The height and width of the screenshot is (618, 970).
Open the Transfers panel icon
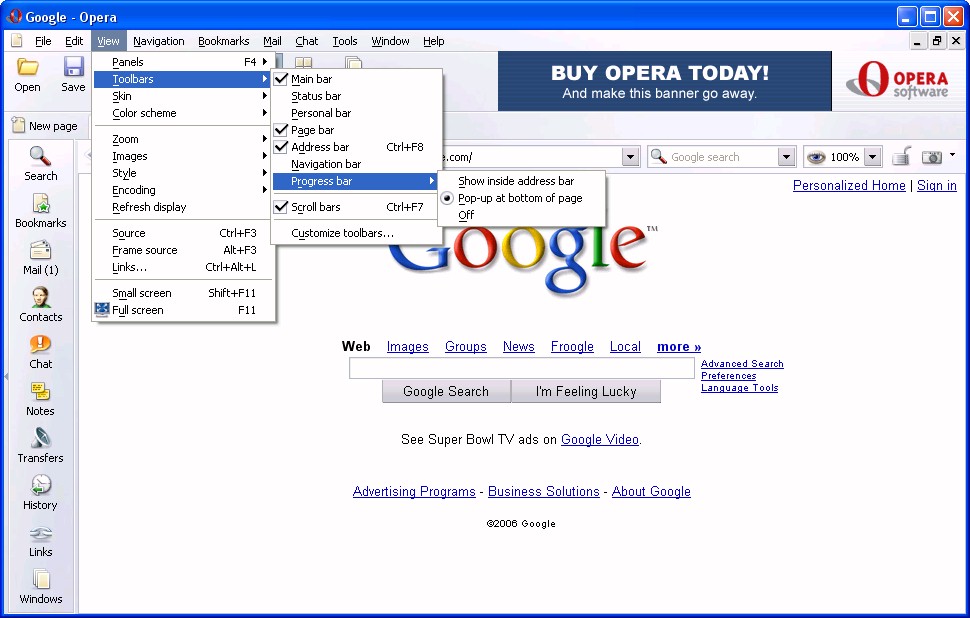(40, 438)
